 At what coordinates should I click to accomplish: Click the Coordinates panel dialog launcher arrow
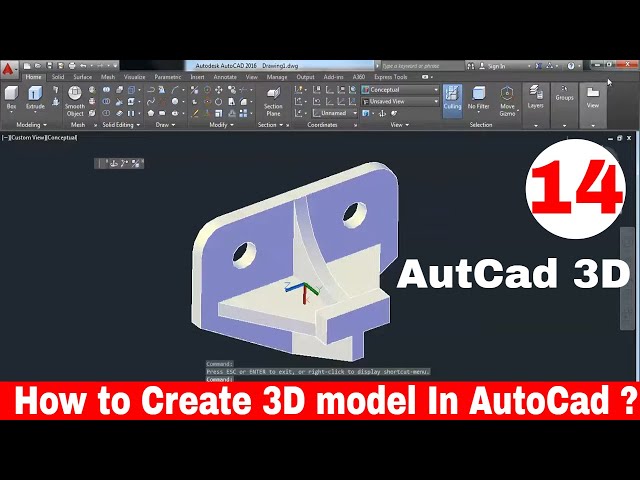click(x=355, y=125)
